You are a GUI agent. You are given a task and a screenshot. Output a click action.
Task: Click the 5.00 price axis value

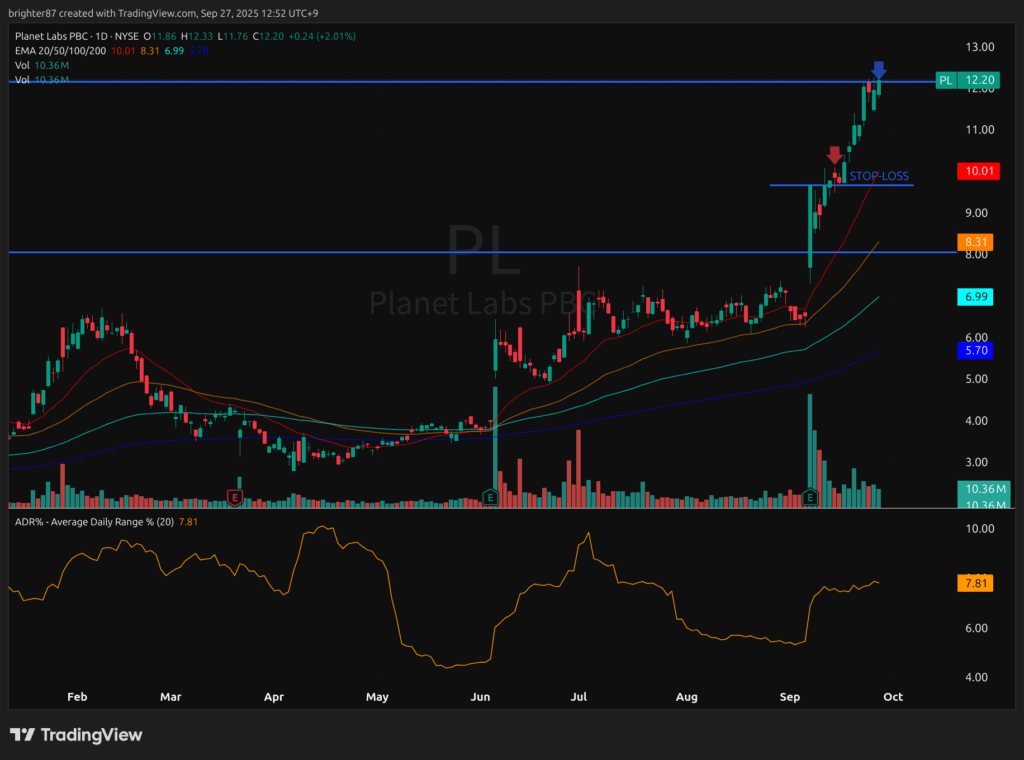click(x=976, y=379)
